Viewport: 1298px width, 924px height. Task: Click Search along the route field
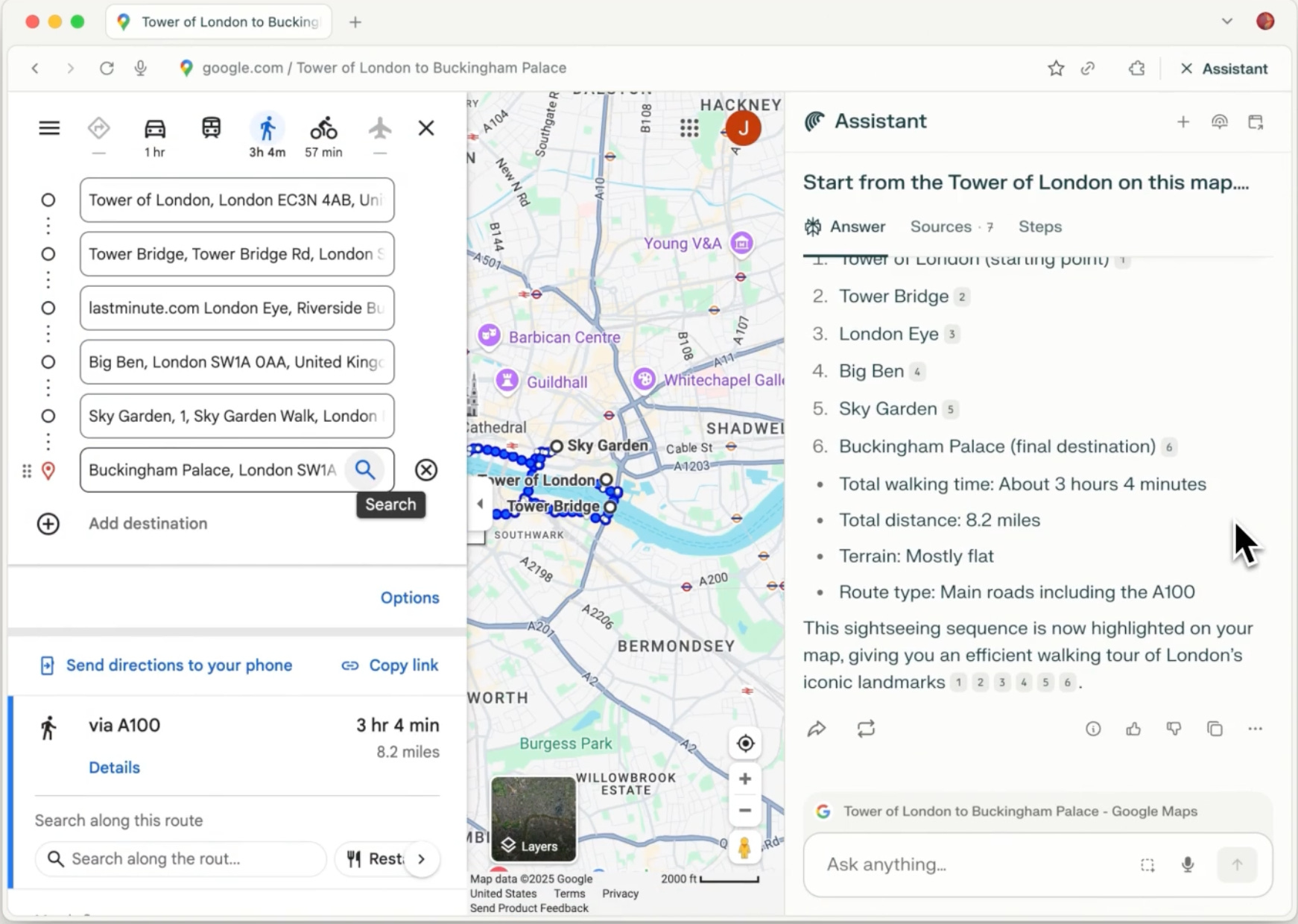(181, 859)
